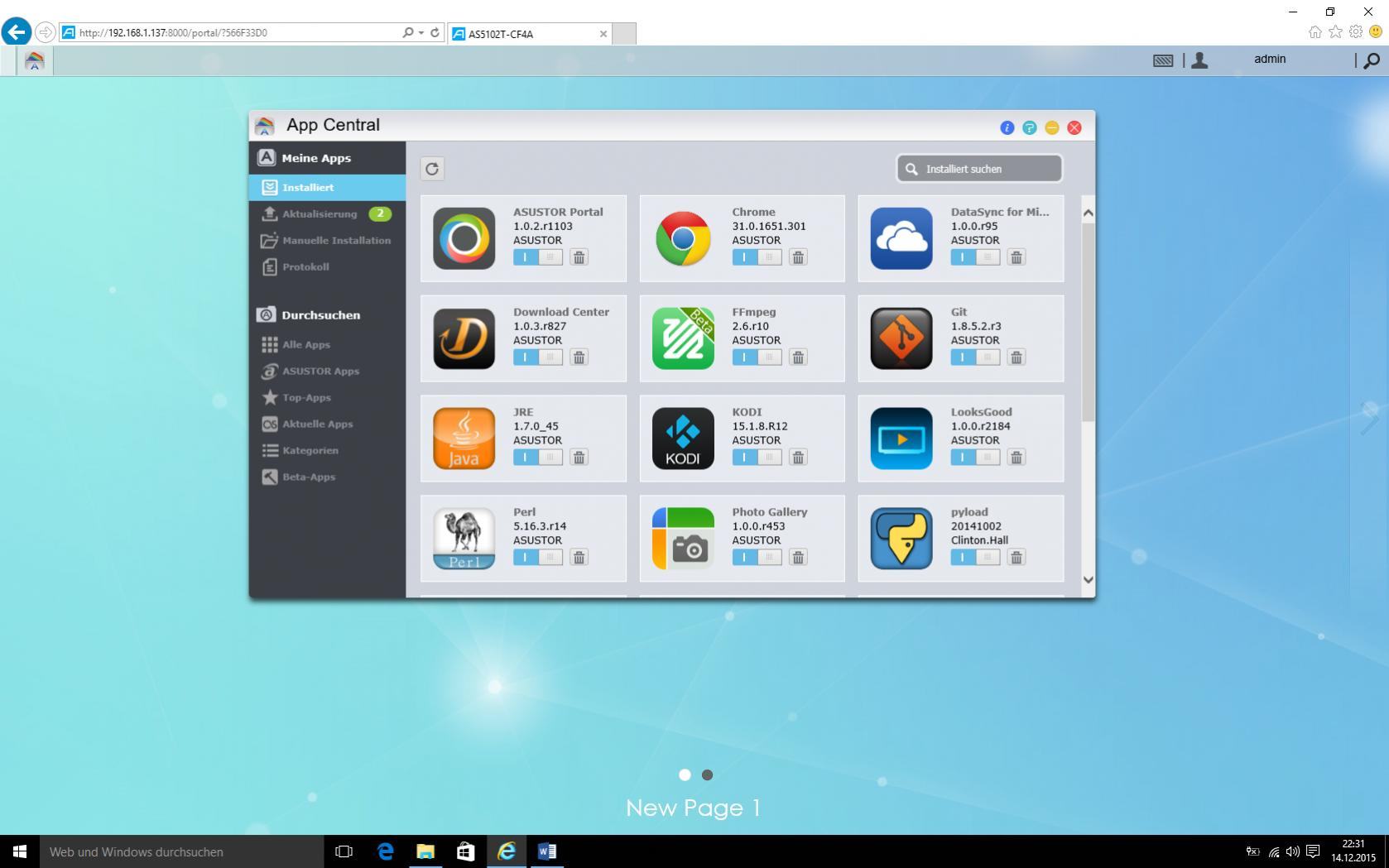Click the JRE Java app icon
The image size is (1389, 868).
pos(464,439)
